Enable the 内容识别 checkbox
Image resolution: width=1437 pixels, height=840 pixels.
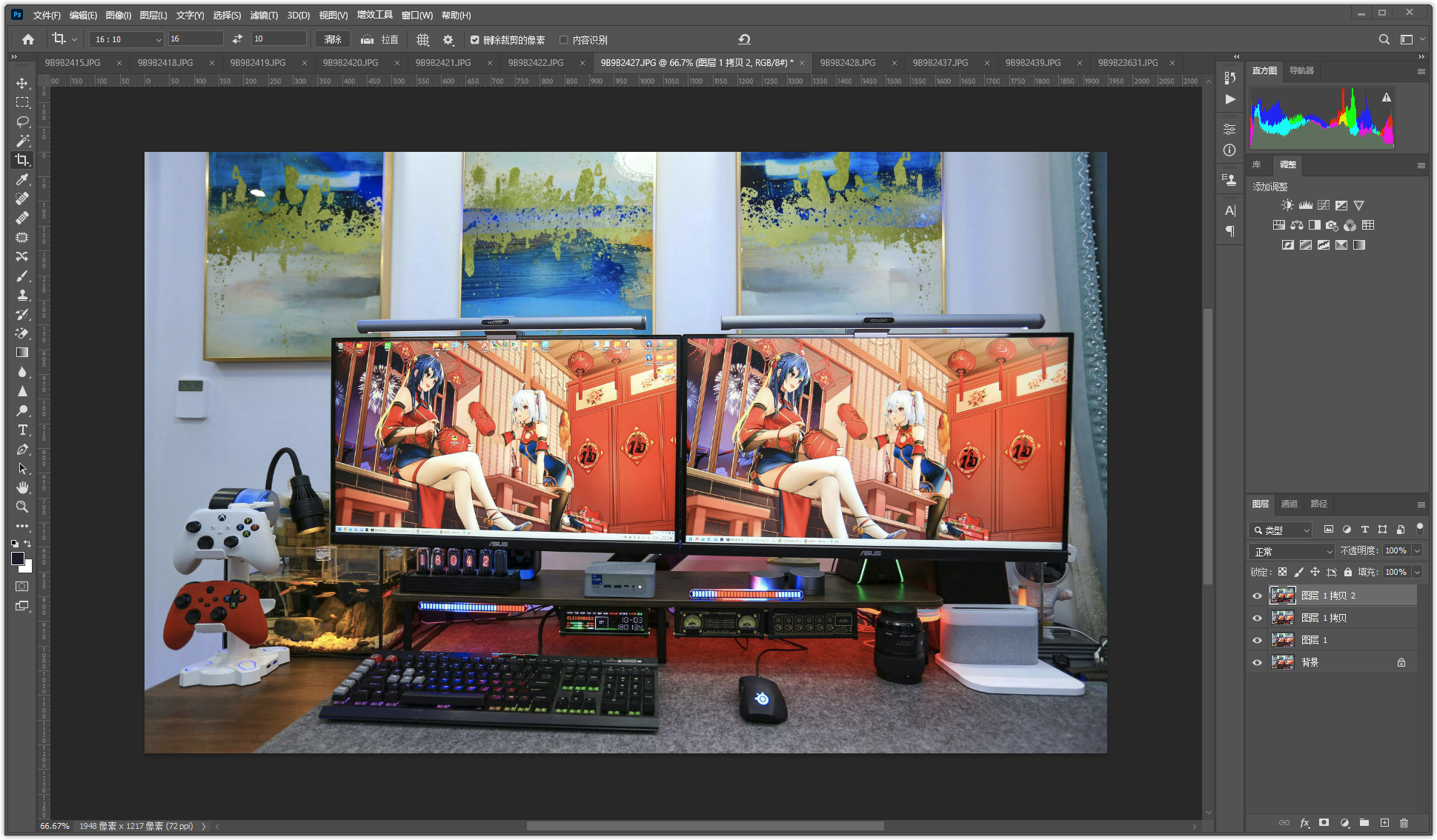(x=564, y=40)
